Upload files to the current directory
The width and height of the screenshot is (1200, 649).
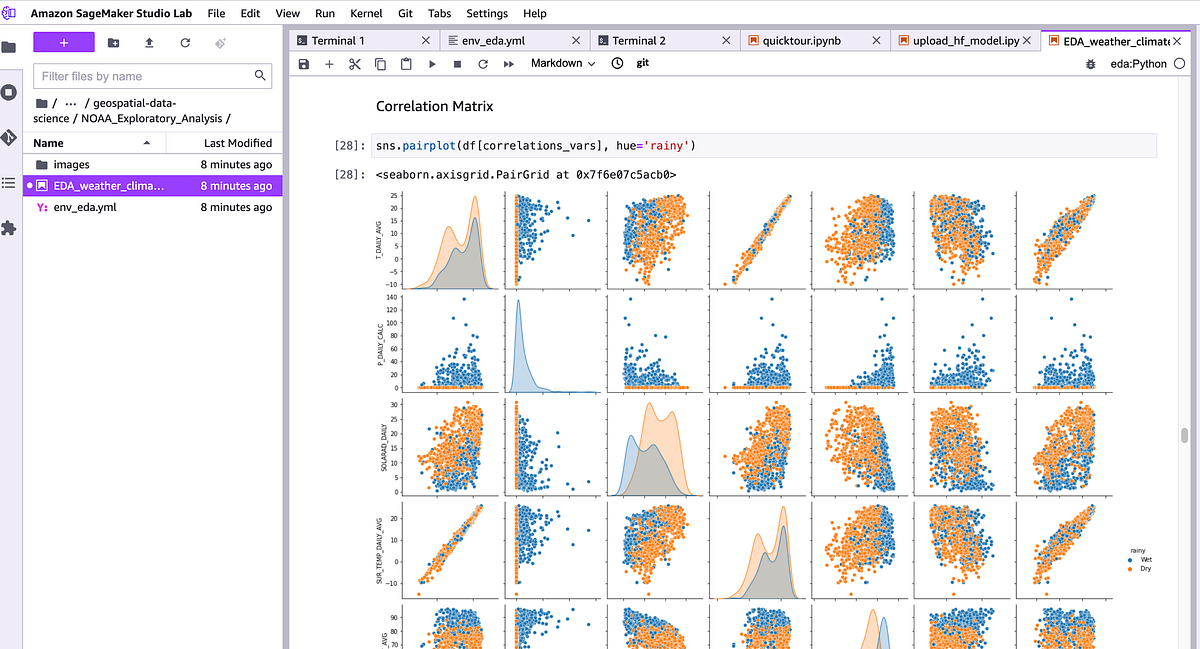150,42
